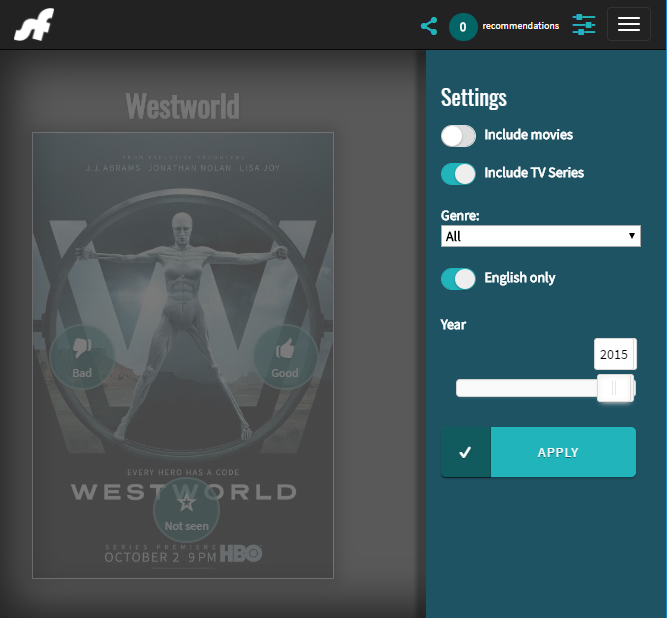
Task: Click the Include TV Series label
Action: [x=534, y=173]
